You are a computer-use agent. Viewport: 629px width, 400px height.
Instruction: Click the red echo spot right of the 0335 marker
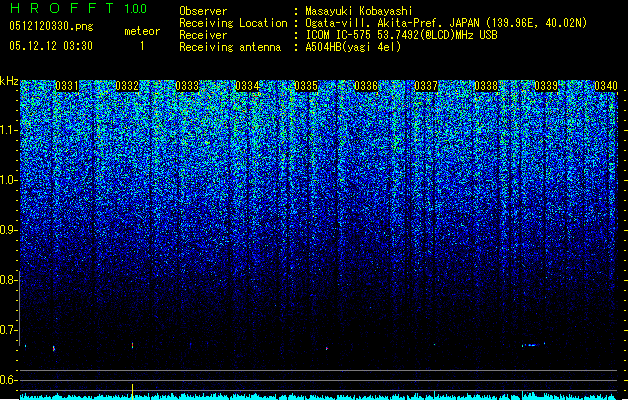pos(327,348)
